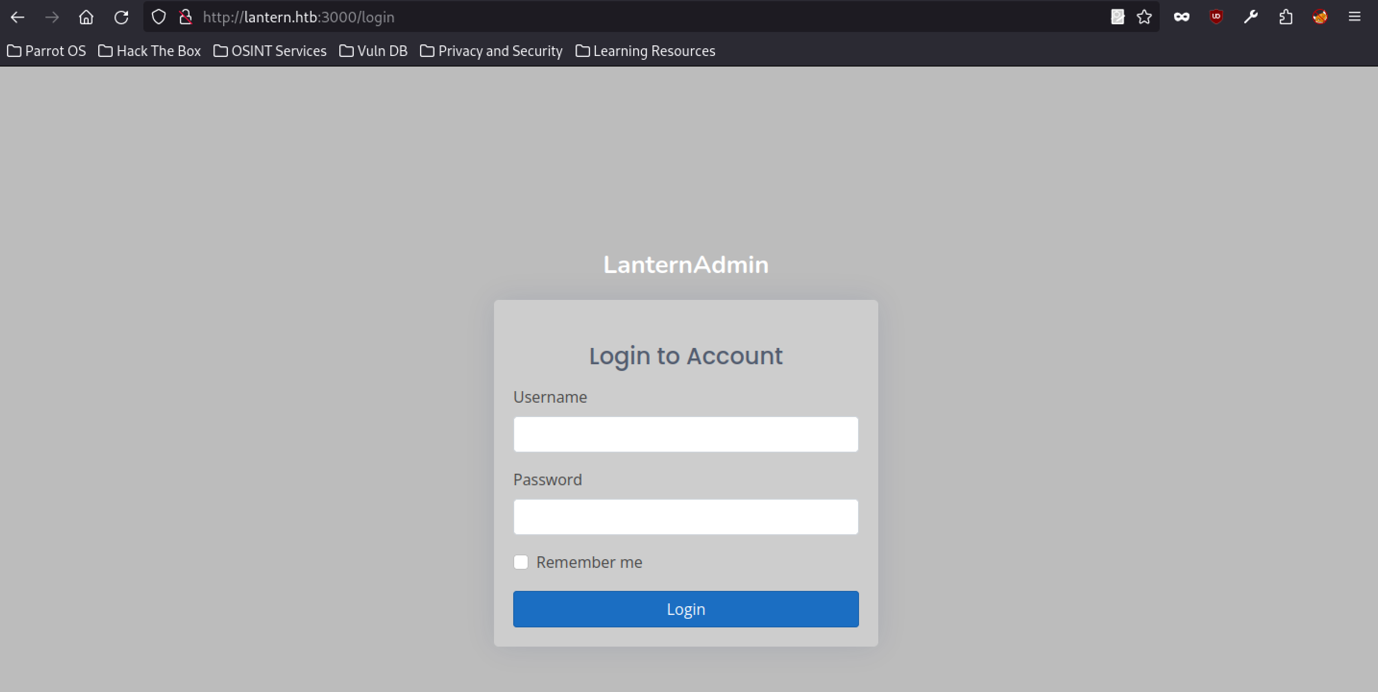This screenshot has width=1378, height=692.
Task: Bookmark this page with star
Action: [x=1144, y=17]
